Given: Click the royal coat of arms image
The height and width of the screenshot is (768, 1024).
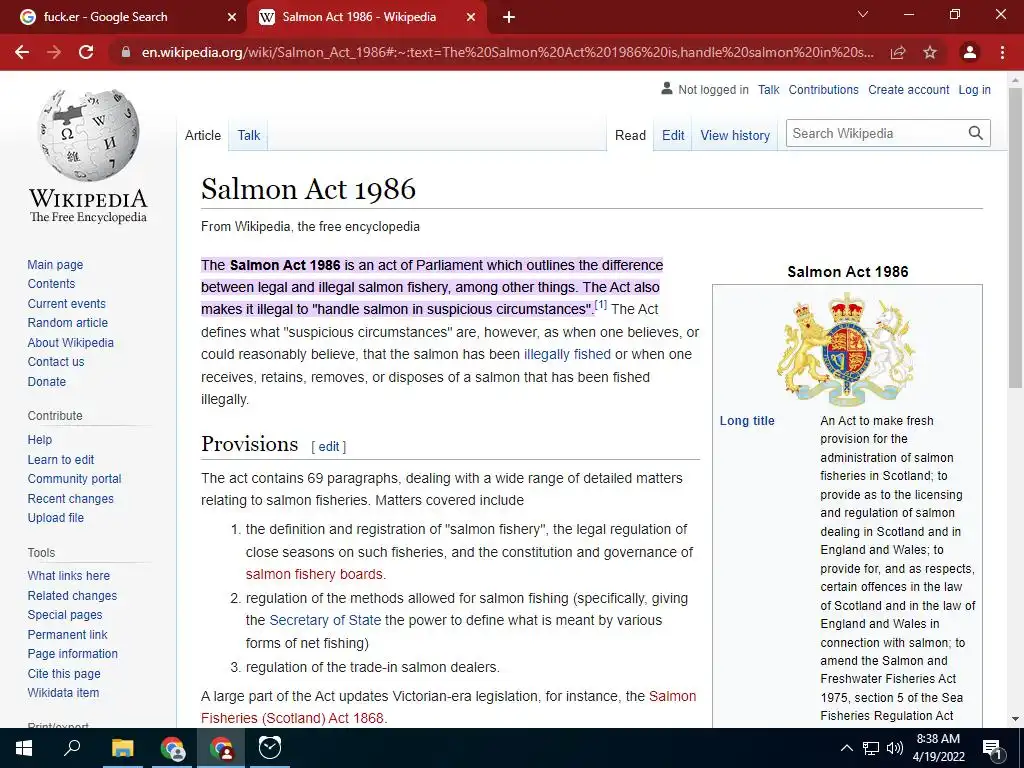Looking at the screenshot, I should pyautogui.click(x=846, y=349).
